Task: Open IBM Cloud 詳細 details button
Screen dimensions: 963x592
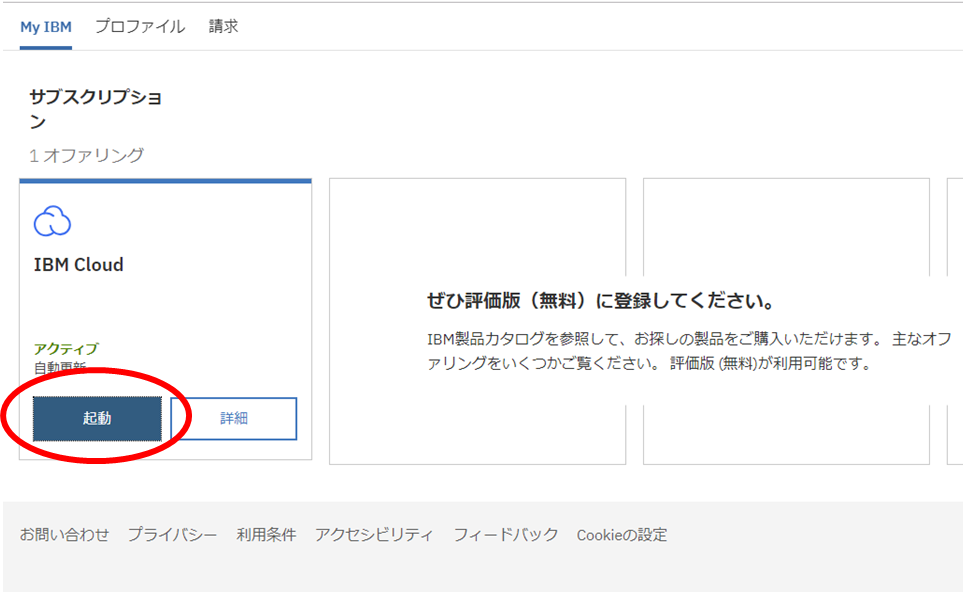Action: (233, 419)
